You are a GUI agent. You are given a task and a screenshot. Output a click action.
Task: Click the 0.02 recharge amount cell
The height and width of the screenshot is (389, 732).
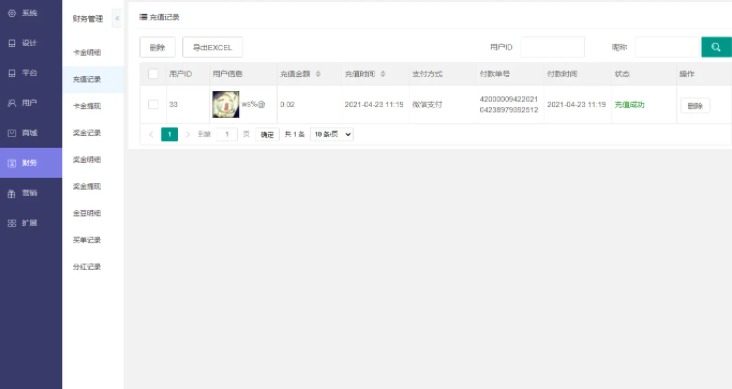(287, 105)
